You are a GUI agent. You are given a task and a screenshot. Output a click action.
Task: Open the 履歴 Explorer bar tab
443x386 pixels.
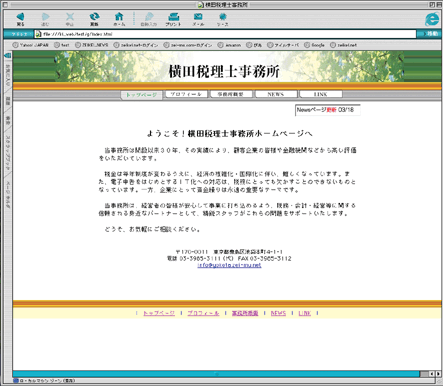pyautogui.click(x=8, y=101)
